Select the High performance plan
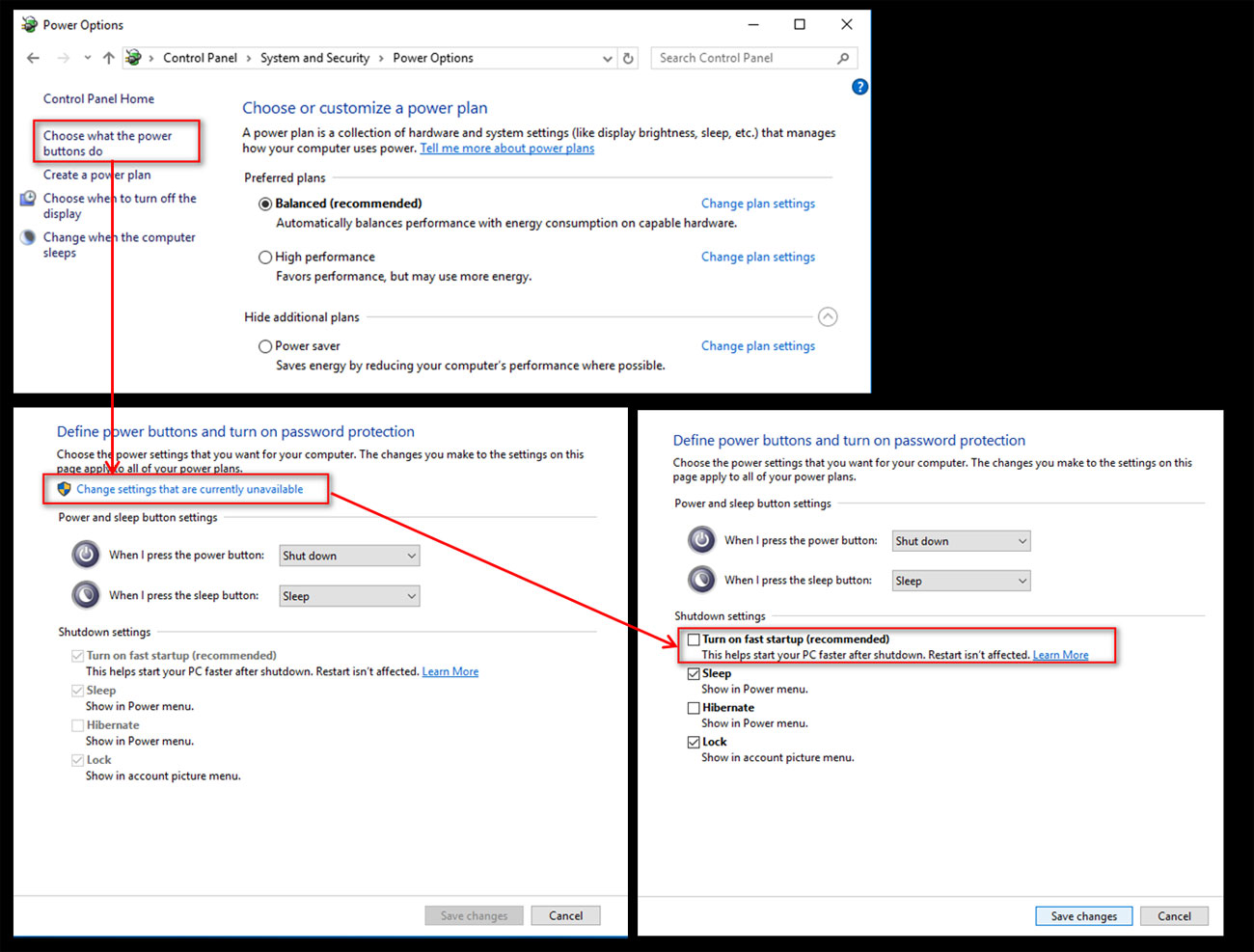Image resolution: width=1254 pixels, height=952 pixels. click(x=265, y=258)
